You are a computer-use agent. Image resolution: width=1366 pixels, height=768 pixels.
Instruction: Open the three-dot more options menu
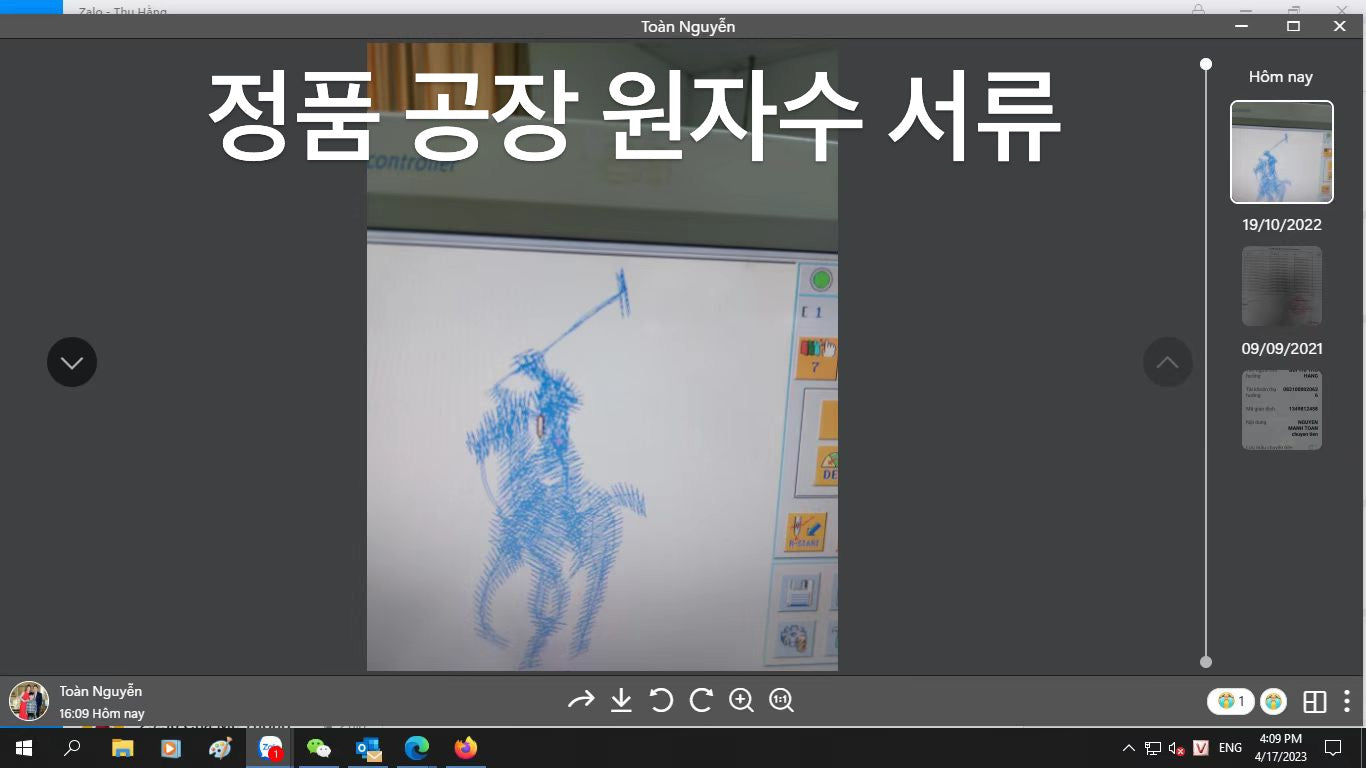pyautogui.click(x=1345, y=703)
